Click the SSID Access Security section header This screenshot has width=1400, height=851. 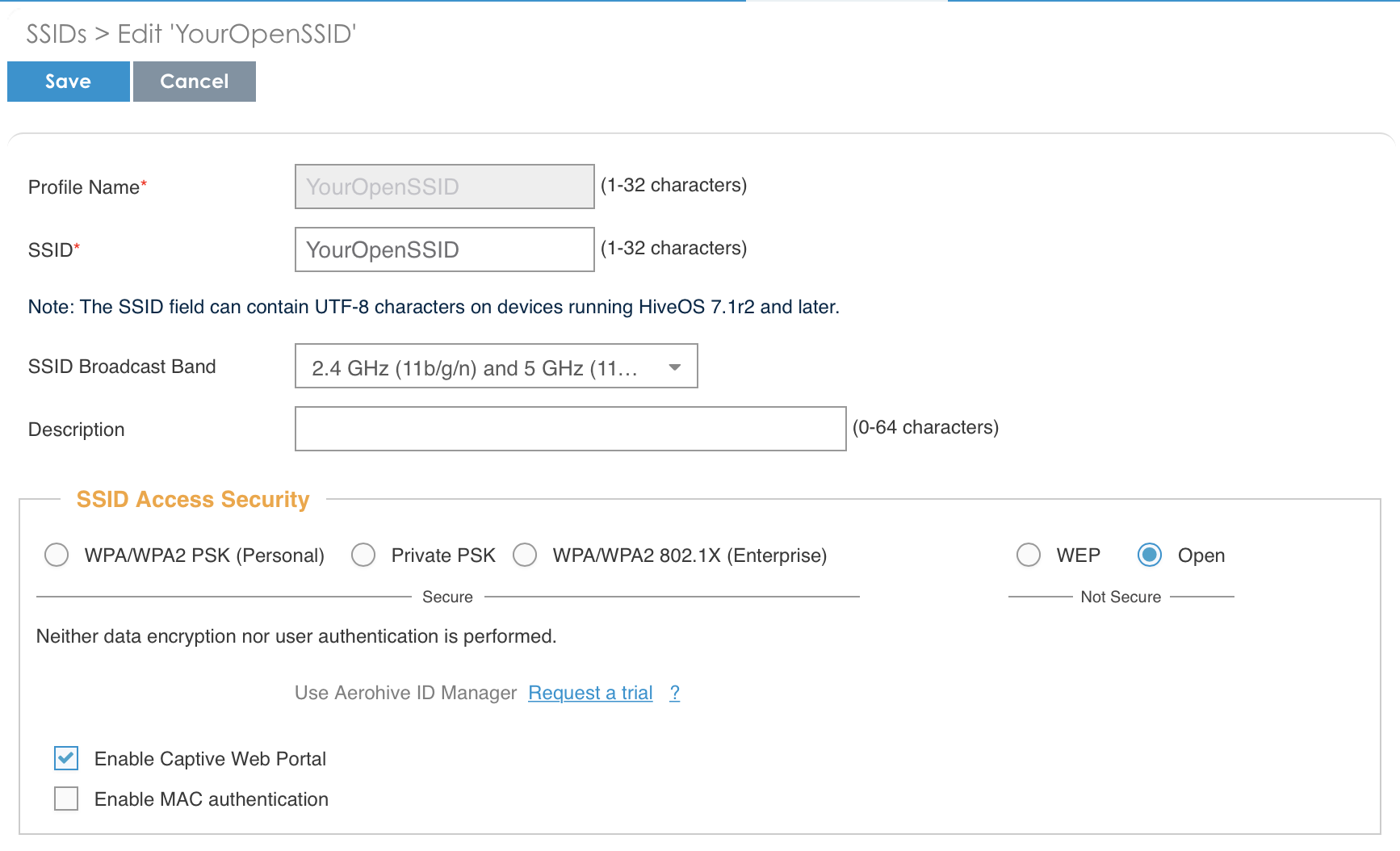coord(194,499)
